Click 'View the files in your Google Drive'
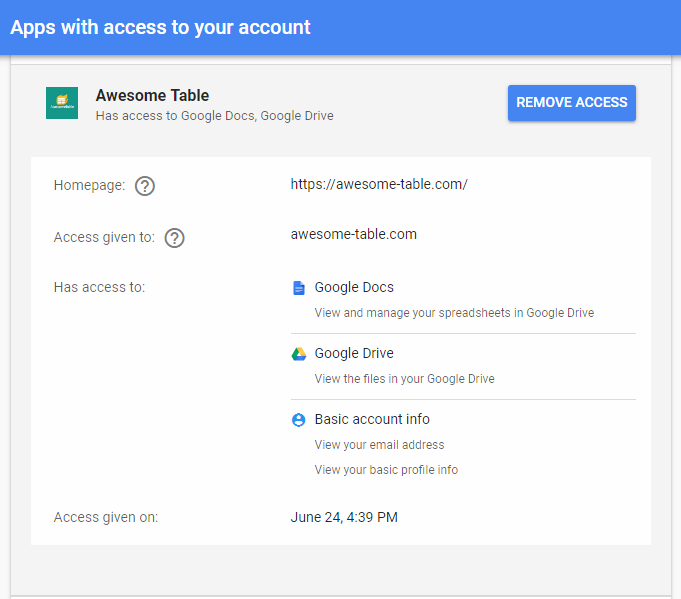681x599 pixels. [404, 379]
